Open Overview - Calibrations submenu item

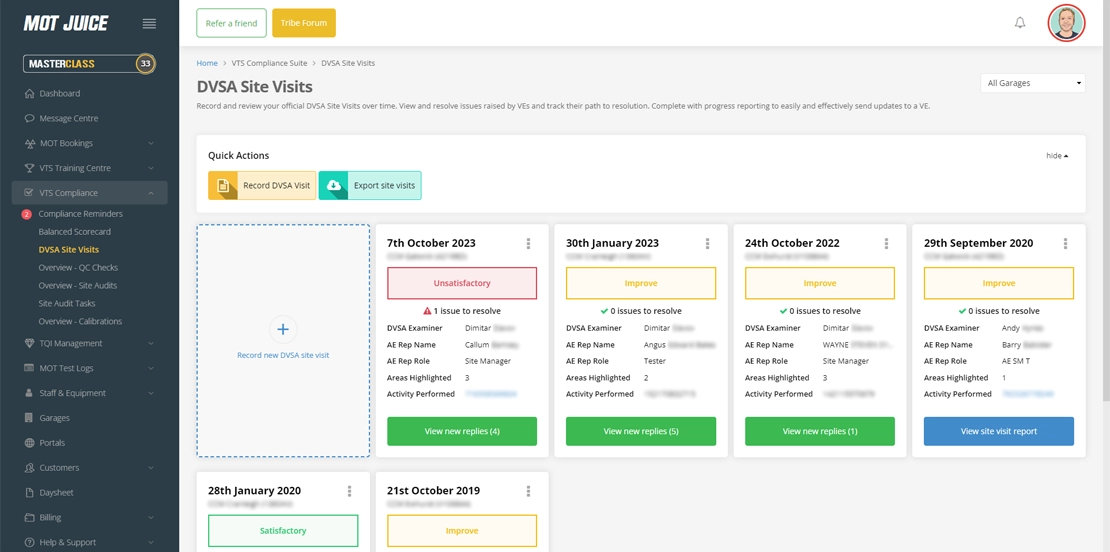click(x=80, y=321)
